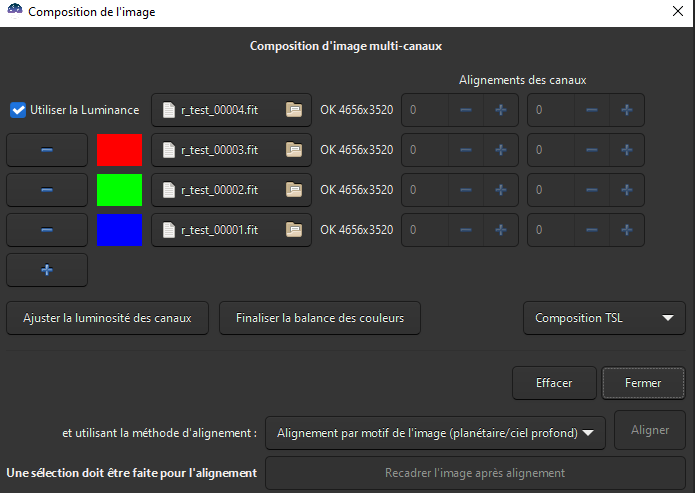Viewport: 695px width, 493px height.
Task: Click the Fermer button
Action: (x=643, y=383)
